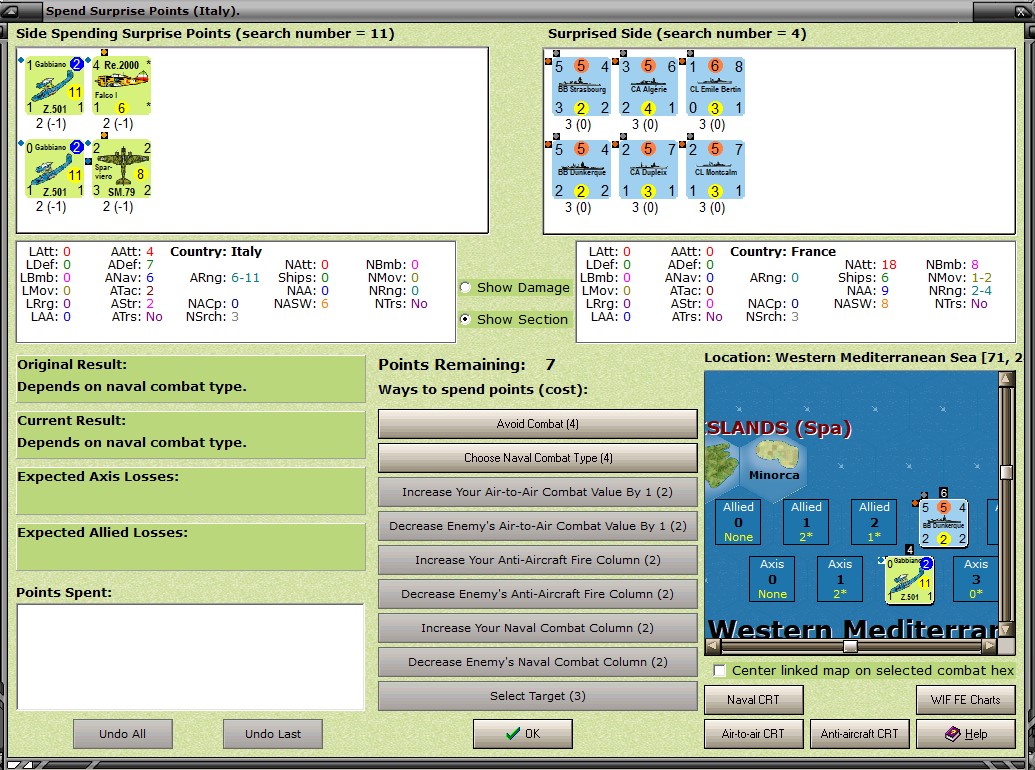
Task: Confirm with the OK button
Action: point(522,734)
